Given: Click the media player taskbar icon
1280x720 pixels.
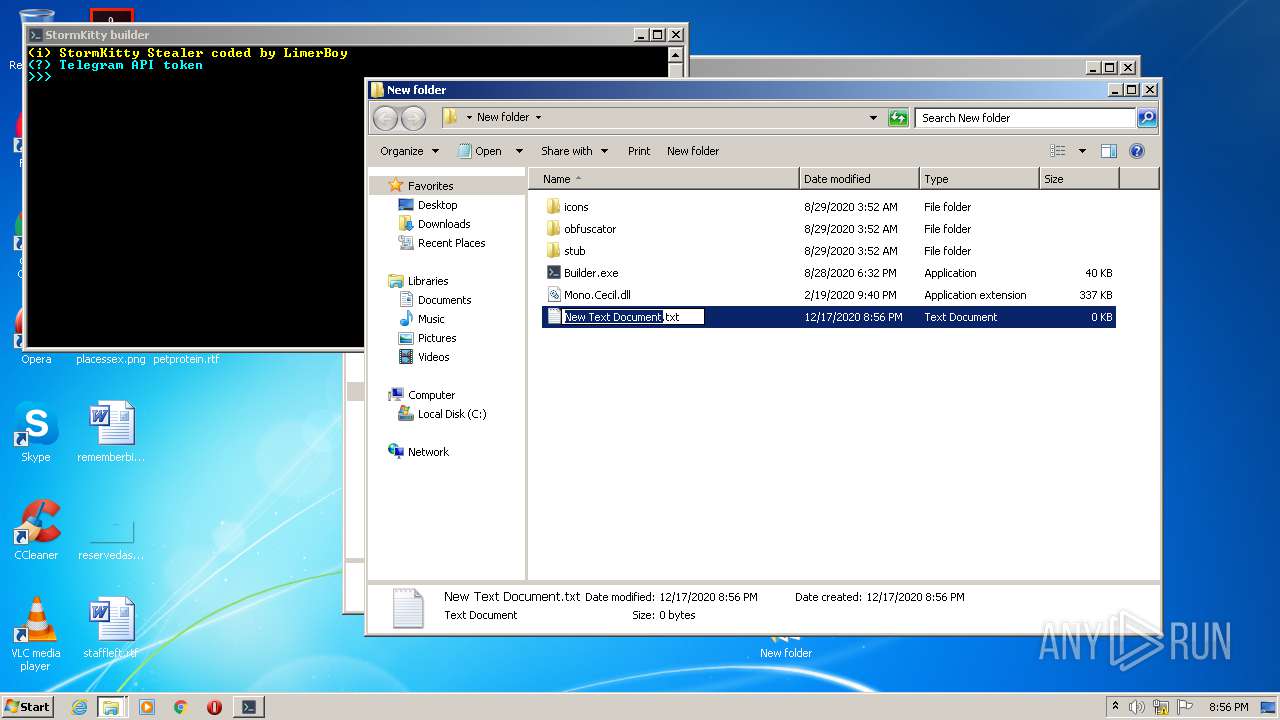Looking at the screenshot, I should (147, 707).
